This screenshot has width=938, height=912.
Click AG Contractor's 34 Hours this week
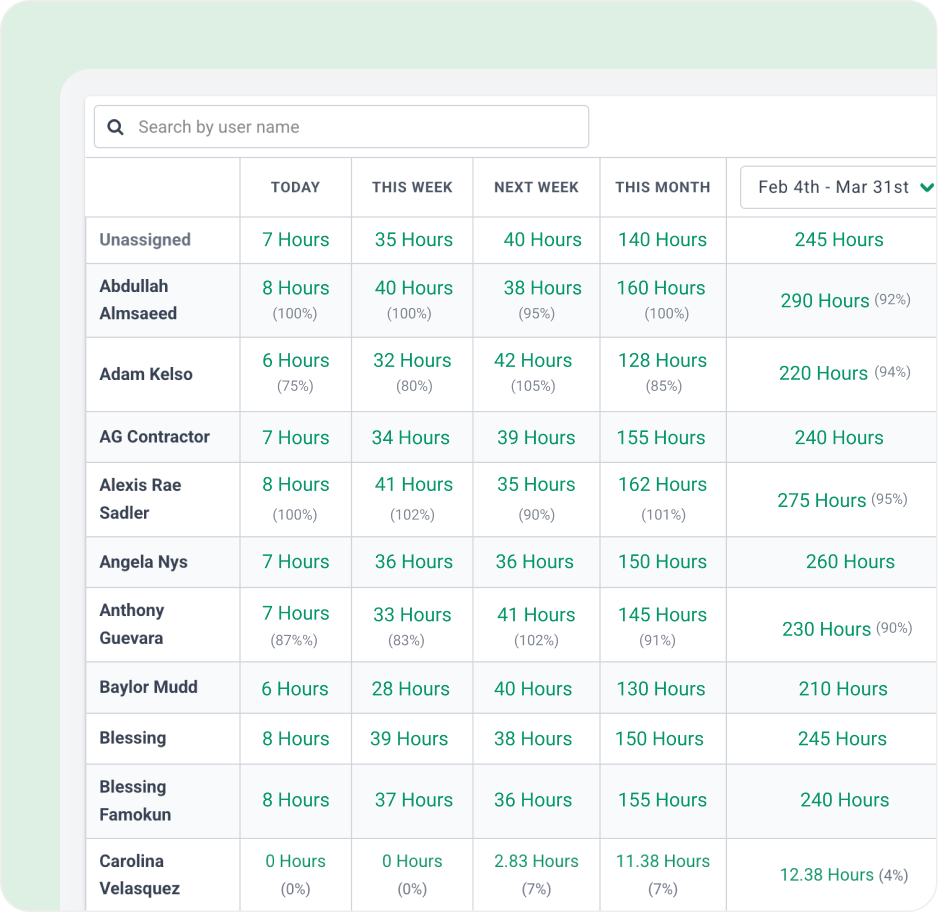tap(410, 438)
